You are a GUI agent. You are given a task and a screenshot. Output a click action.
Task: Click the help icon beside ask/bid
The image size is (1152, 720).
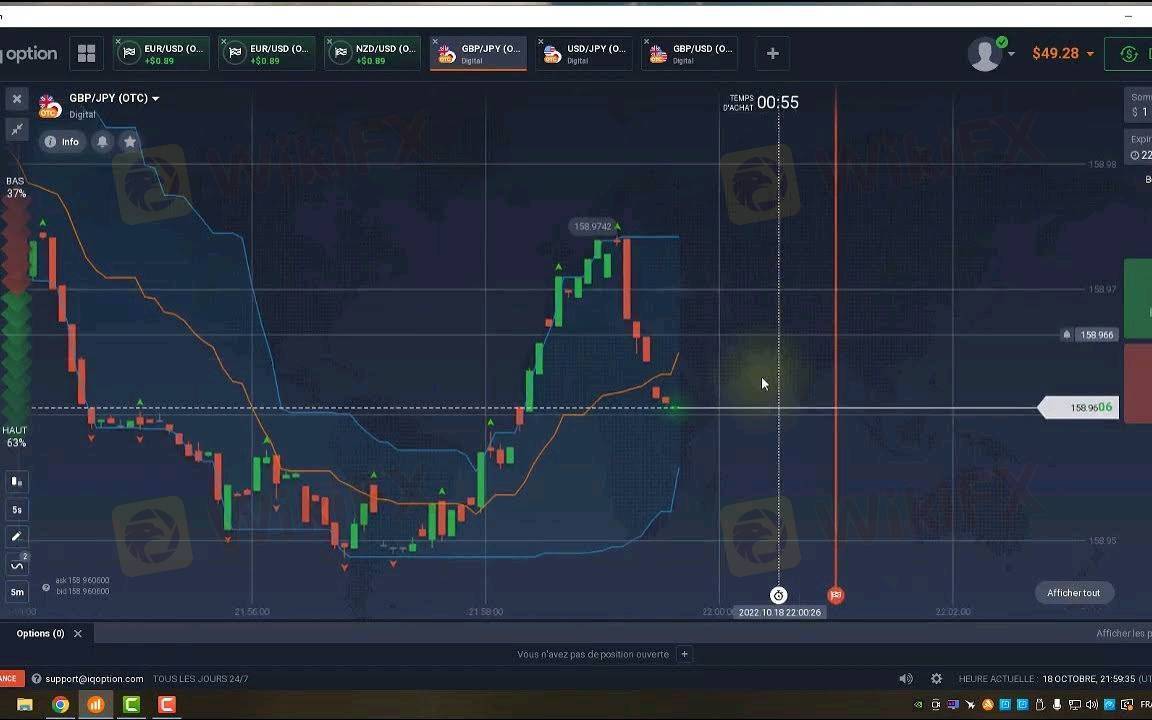(46, 587)
